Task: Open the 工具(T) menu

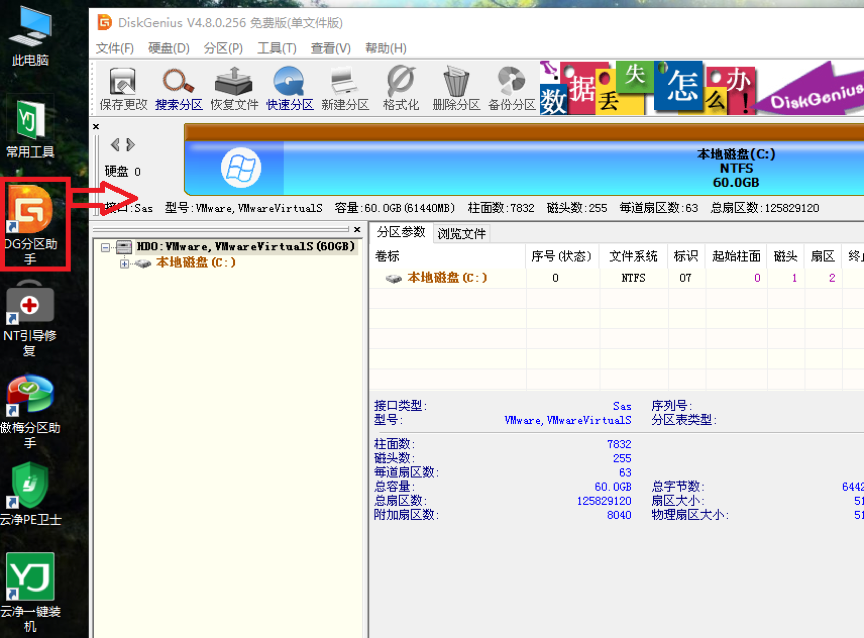Action: click(276, 48)
